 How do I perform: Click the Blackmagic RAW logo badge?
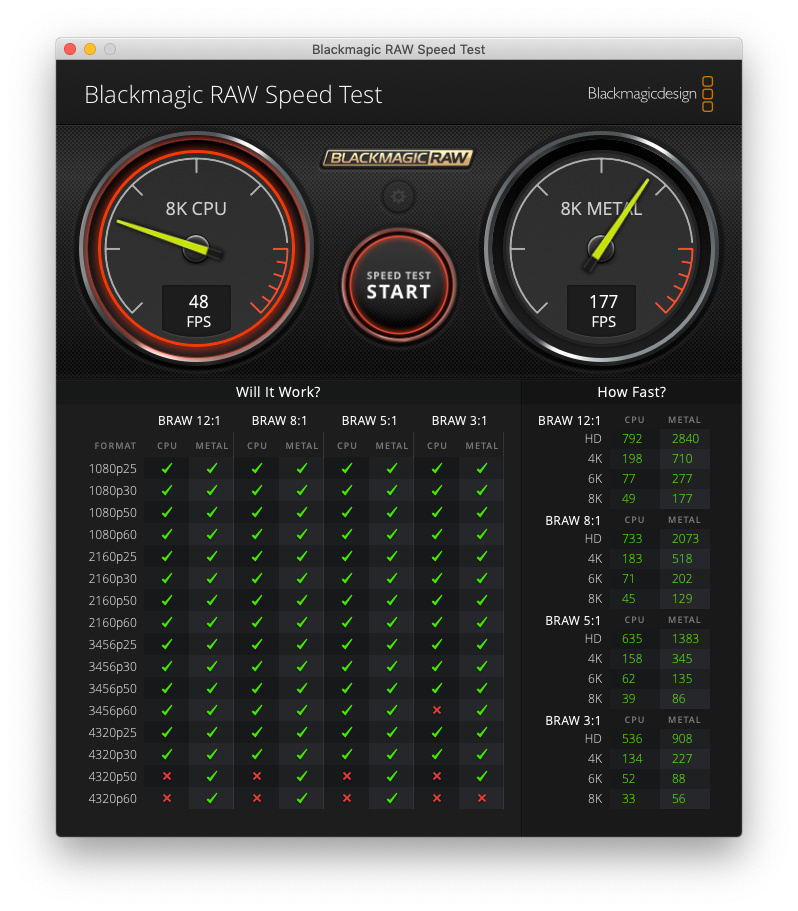pyautogui.click(x=398, y=157)
